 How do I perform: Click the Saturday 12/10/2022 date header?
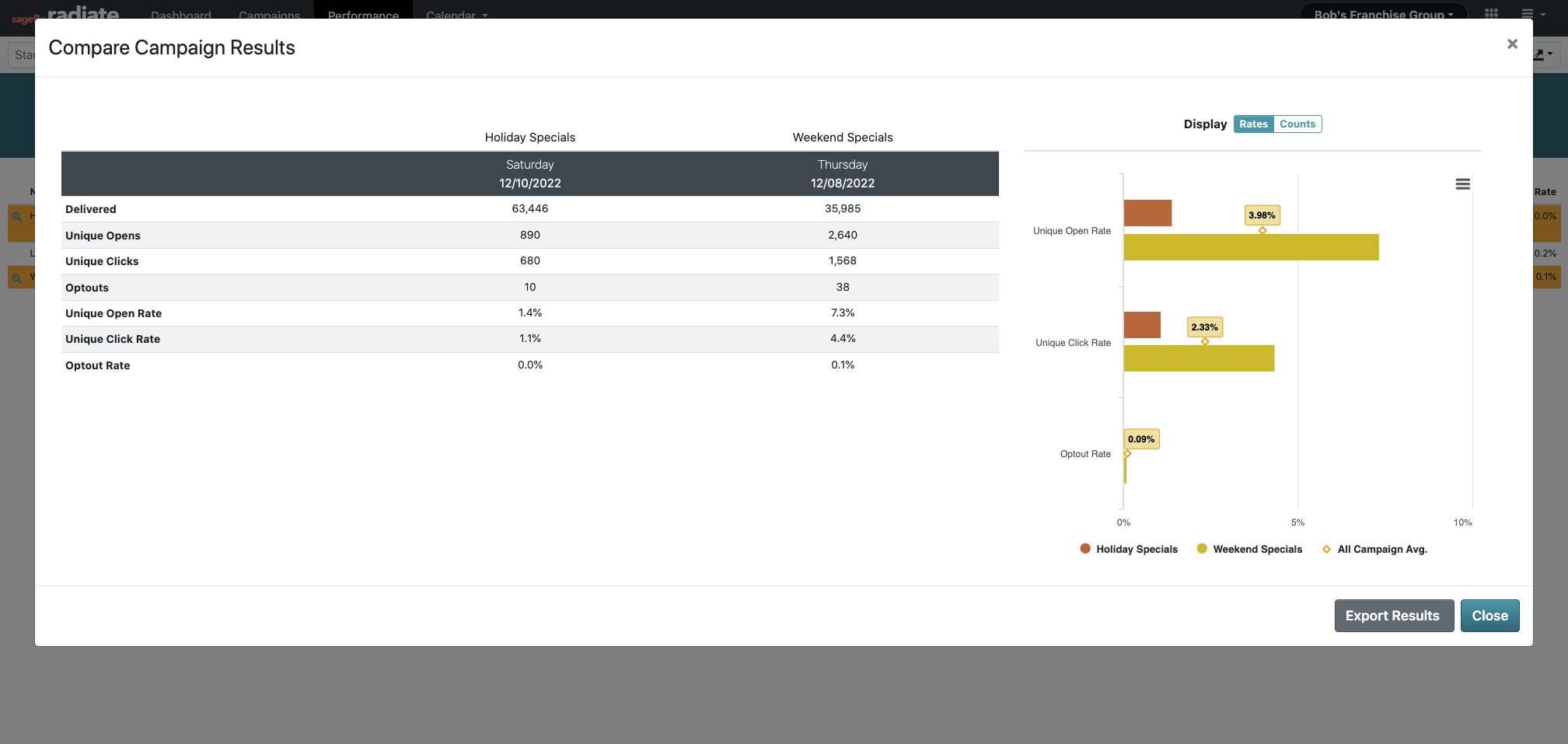530,174
